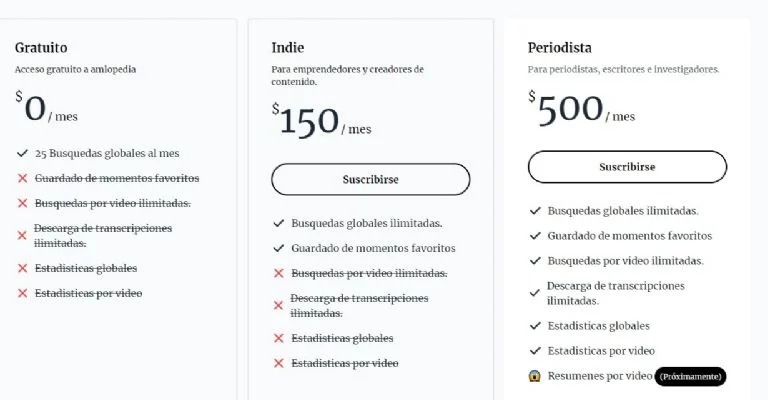Click the $500 / mes price

pyautogui.click(x=581, y=111)
